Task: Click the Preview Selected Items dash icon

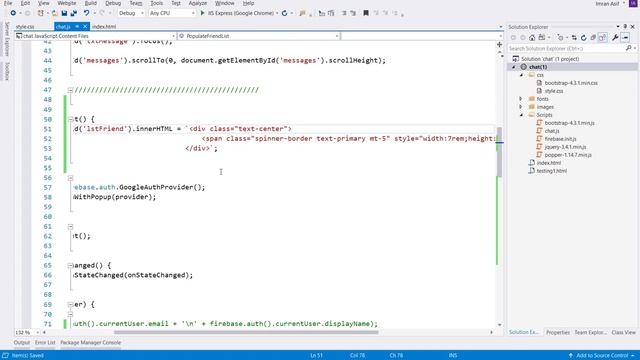Action: tap(625, 38)
